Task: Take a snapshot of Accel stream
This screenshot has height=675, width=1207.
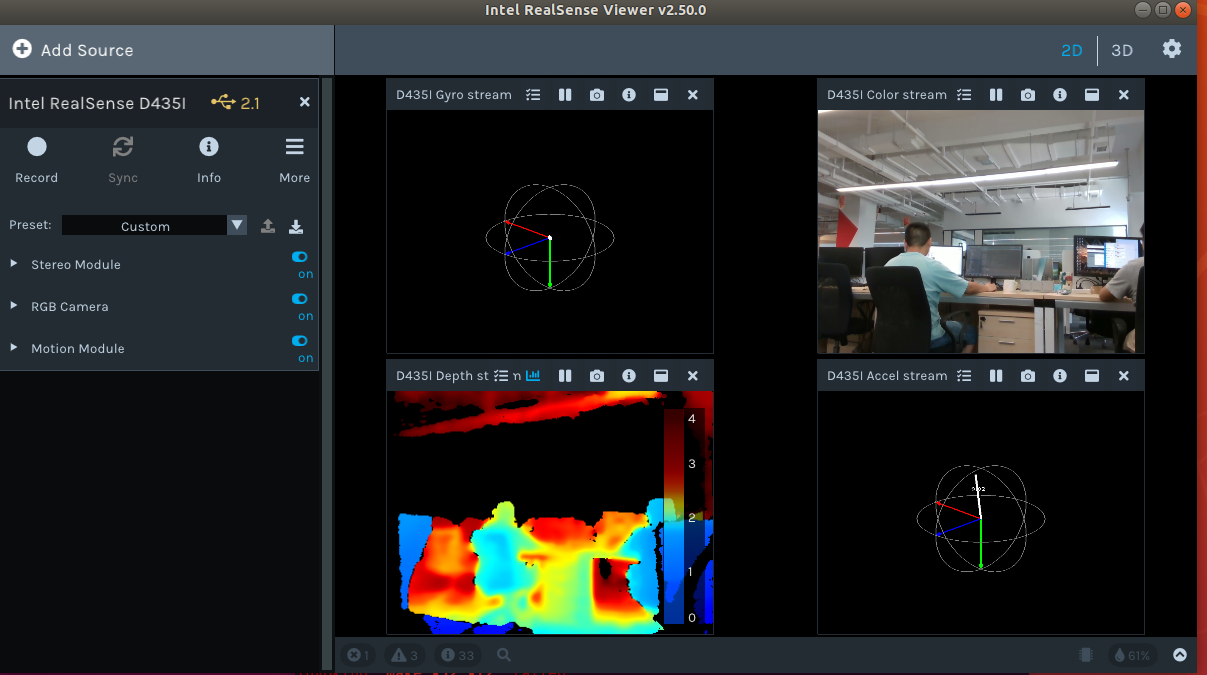Action: point(1028,376)
